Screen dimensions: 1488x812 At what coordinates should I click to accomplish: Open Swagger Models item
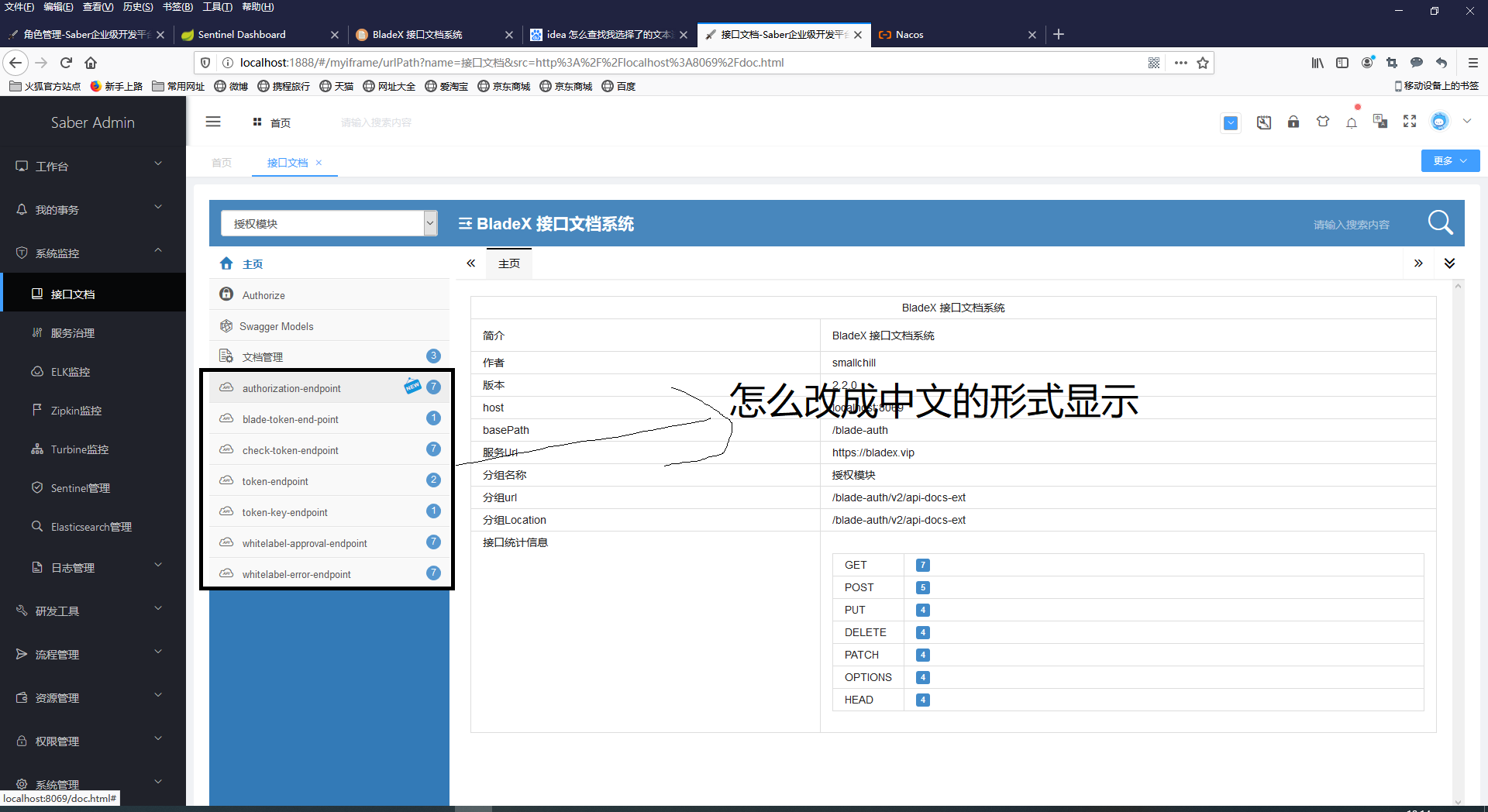329,325
